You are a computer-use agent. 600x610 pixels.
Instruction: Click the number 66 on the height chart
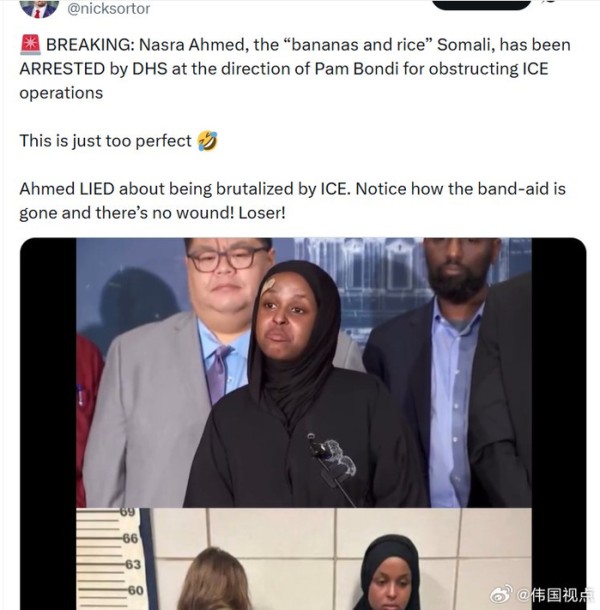[x=130, y=538]
